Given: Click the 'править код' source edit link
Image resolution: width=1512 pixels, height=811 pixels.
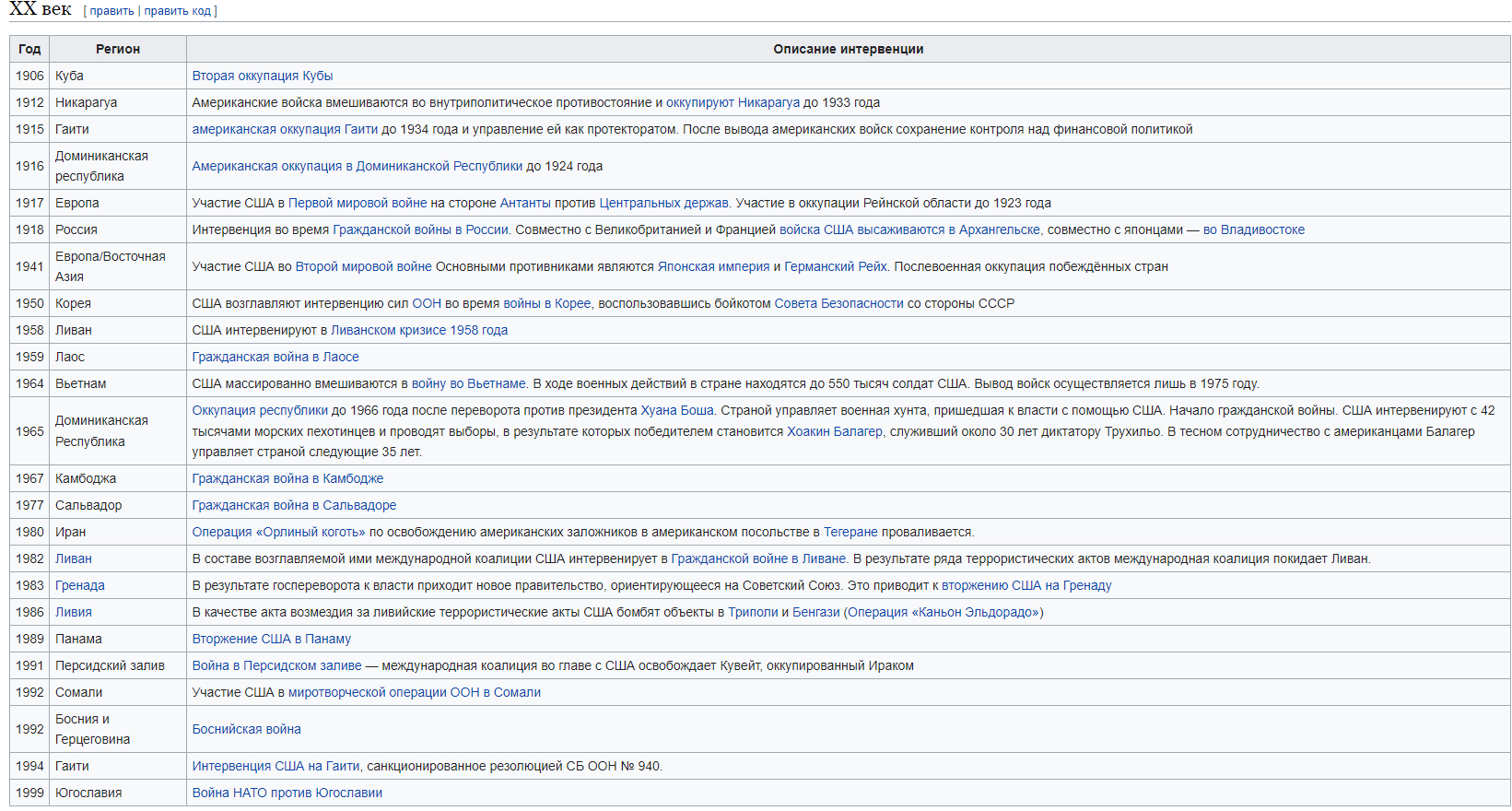Looking at the screenshot, I should tap(177, 11).
